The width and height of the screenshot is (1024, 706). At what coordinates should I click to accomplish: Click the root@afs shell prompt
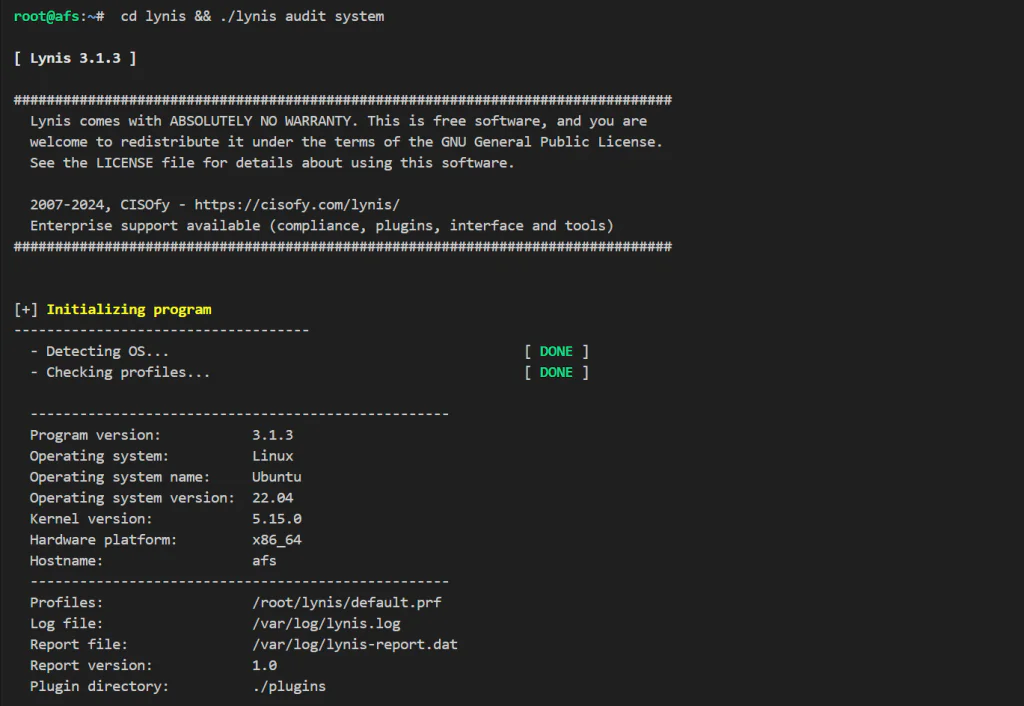(x=59, y=16)
